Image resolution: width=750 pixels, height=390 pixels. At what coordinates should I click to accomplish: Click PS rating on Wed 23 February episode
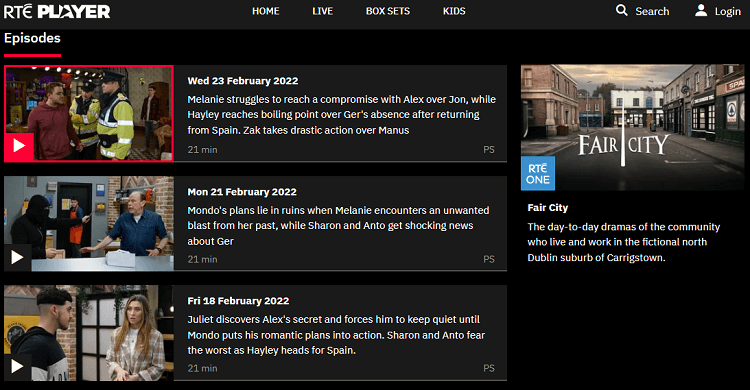tap(488, 150)
